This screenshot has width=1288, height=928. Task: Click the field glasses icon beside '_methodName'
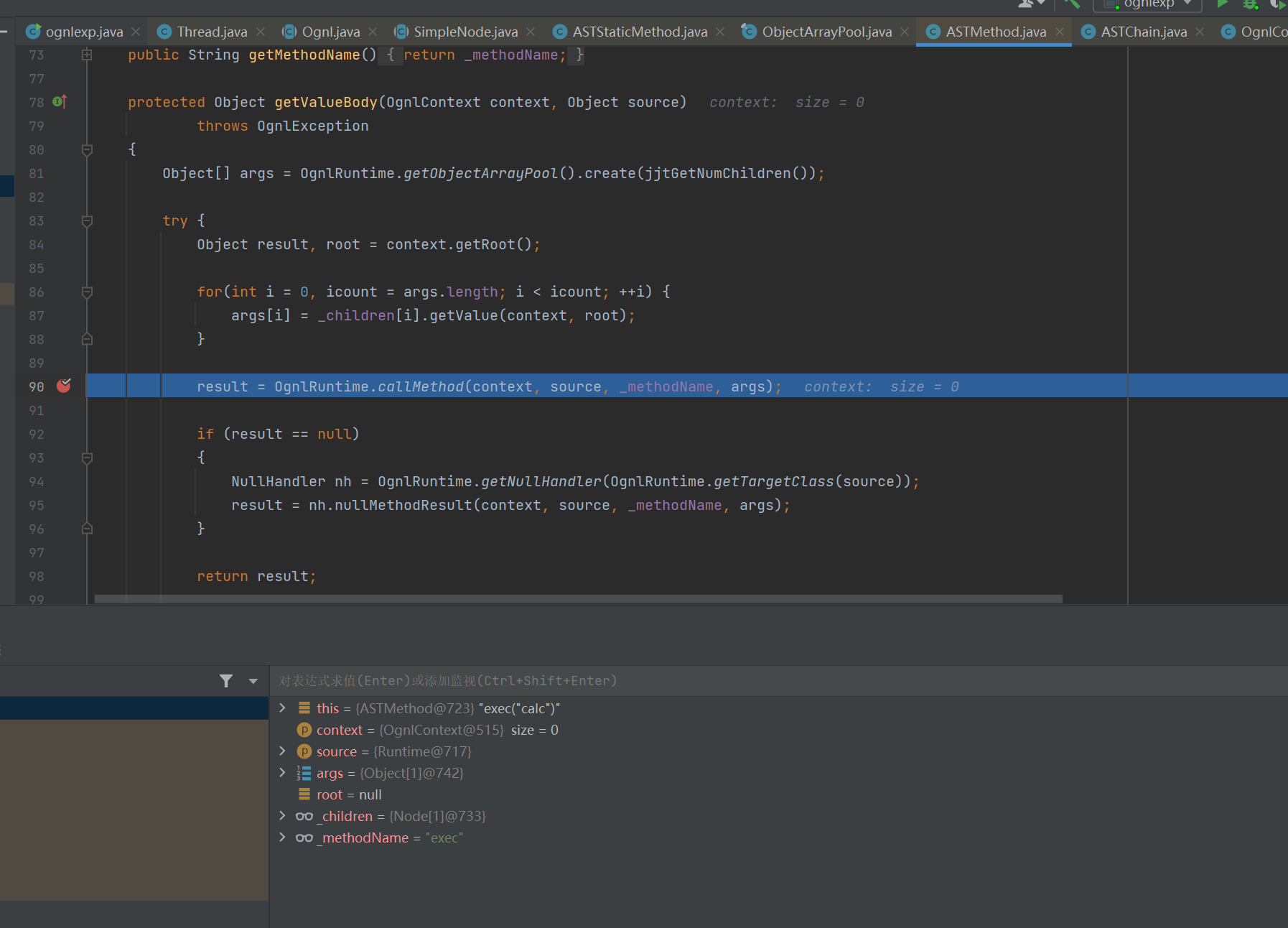pyautogui.click(x=304, y=837)
